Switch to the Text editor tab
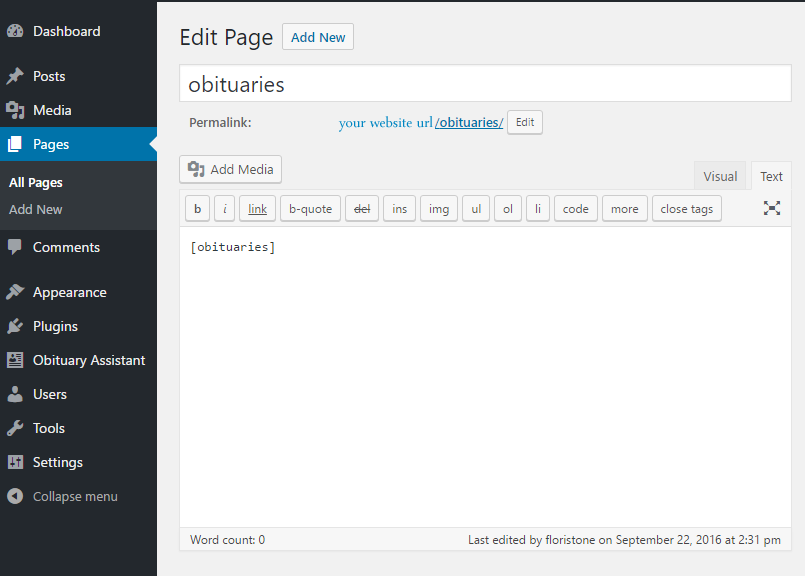 771,176
